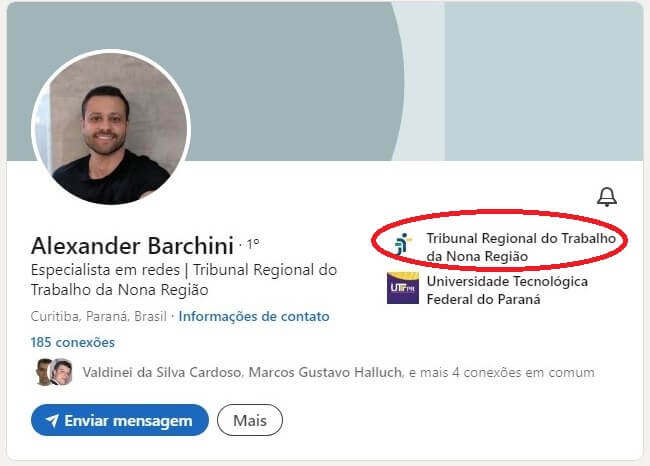This screenshot has width=650, height=466.
Task: Open the second mutual connection avatar
Action: (61, 372)
